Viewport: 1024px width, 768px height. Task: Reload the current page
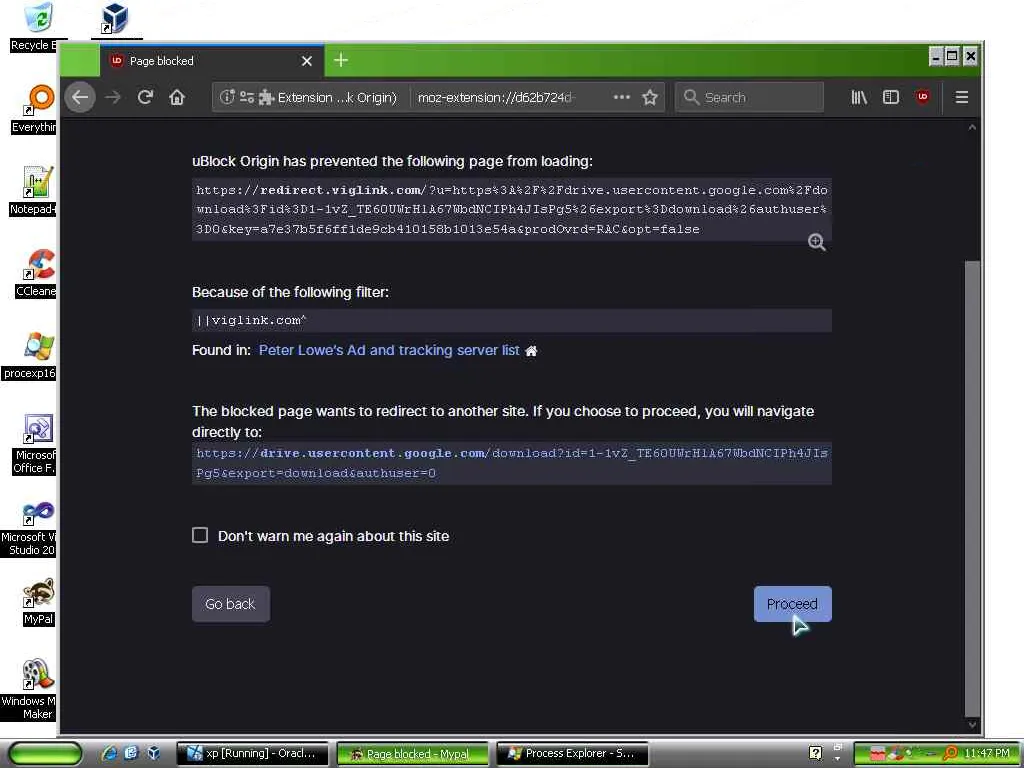[145, 97]
